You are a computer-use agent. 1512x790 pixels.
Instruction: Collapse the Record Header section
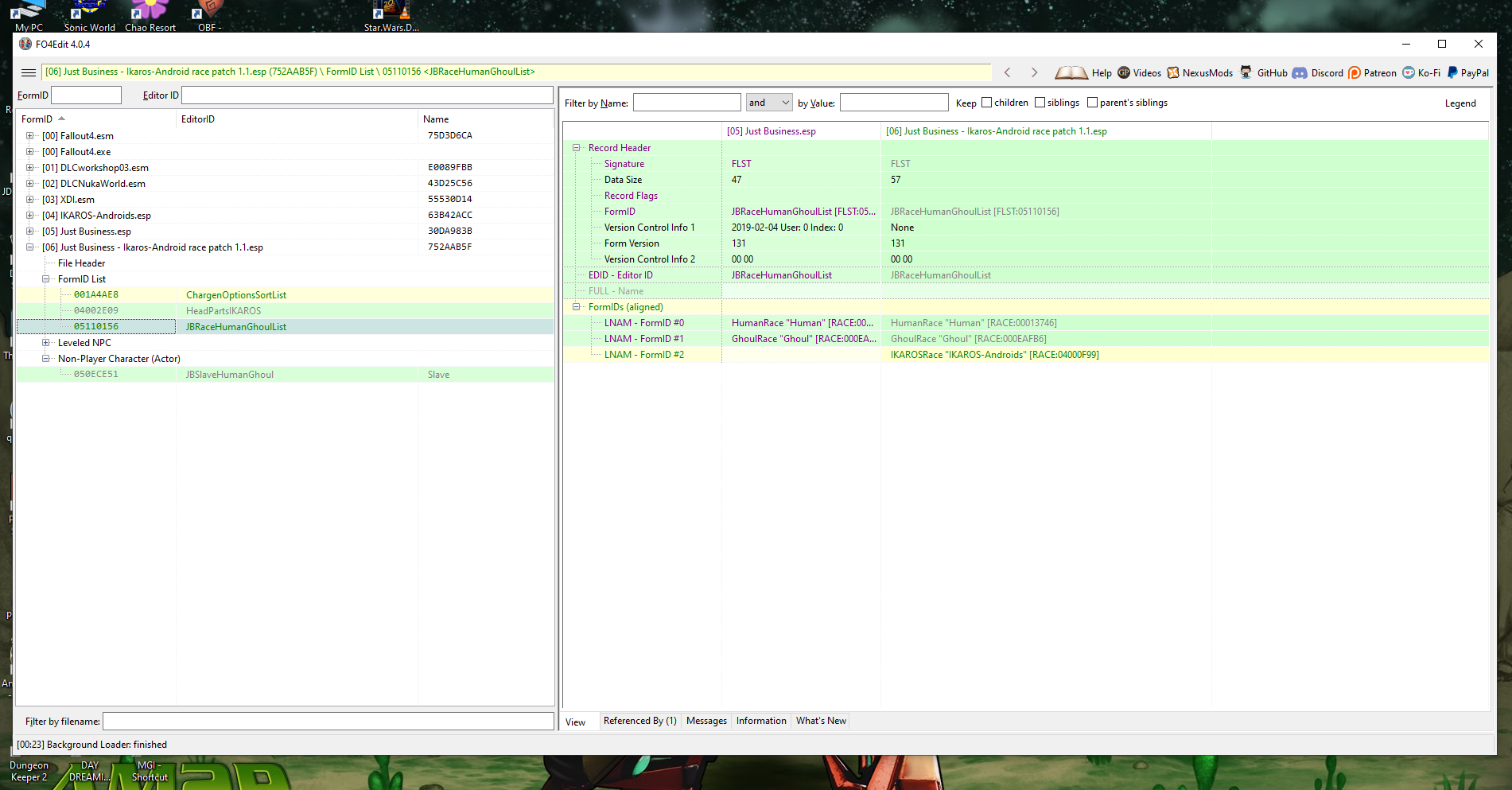[577, 148]
